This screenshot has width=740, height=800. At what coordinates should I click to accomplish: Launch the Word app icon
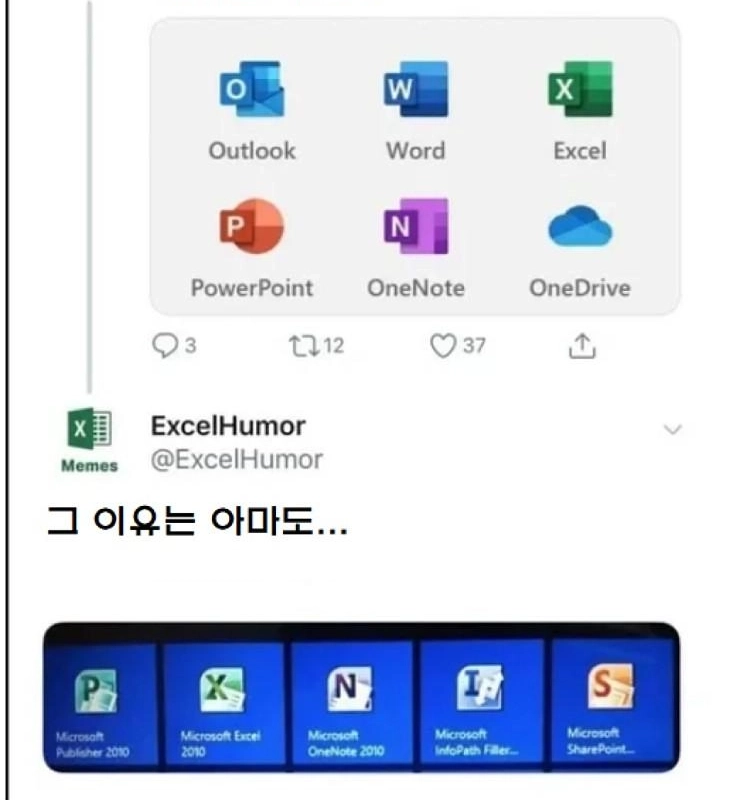pos(416,89)
